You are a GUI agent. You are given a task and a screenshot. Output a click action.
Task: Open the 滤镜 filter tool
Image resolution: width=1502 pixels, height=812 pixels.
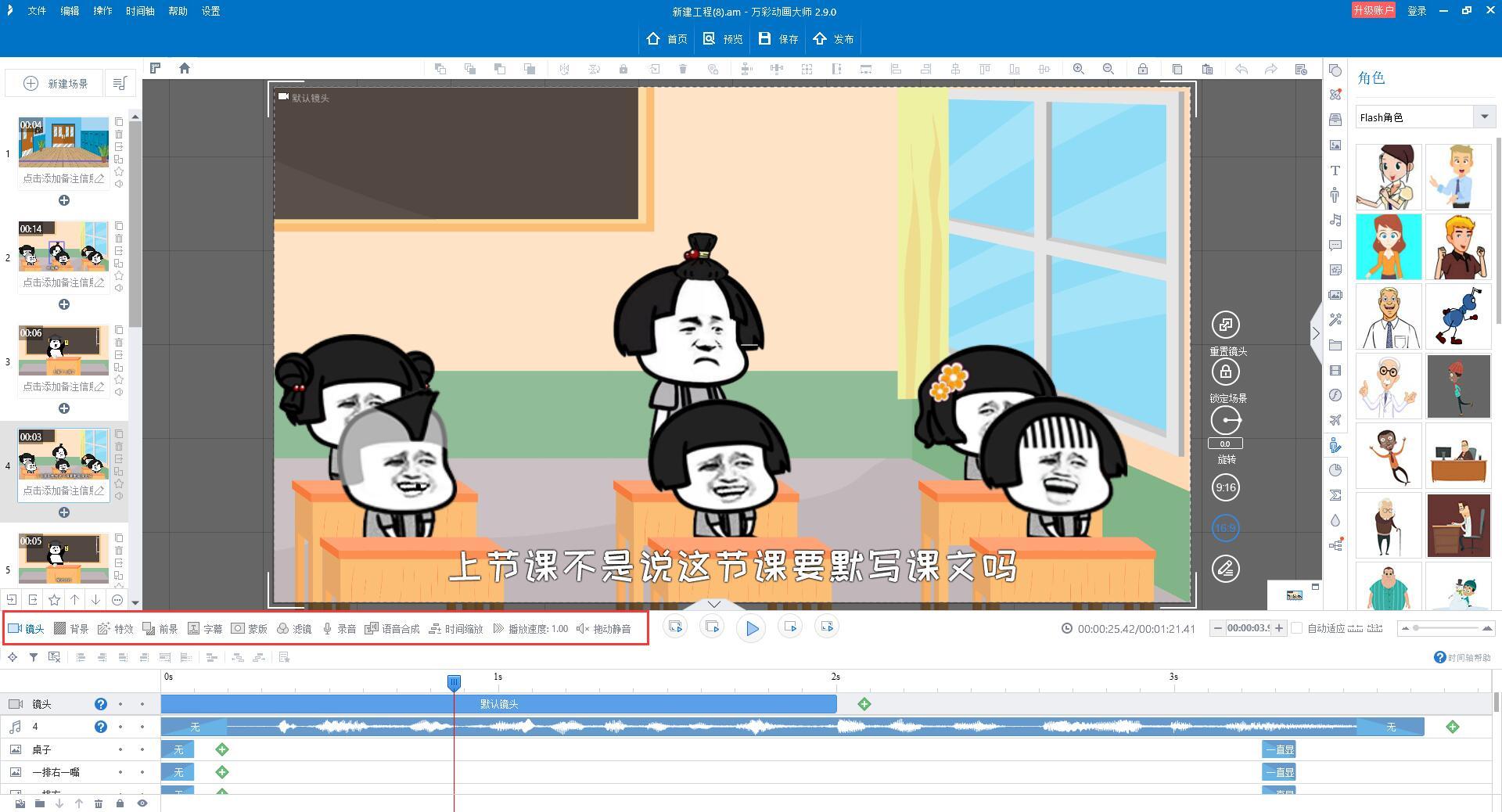click(x=294, y=629)
